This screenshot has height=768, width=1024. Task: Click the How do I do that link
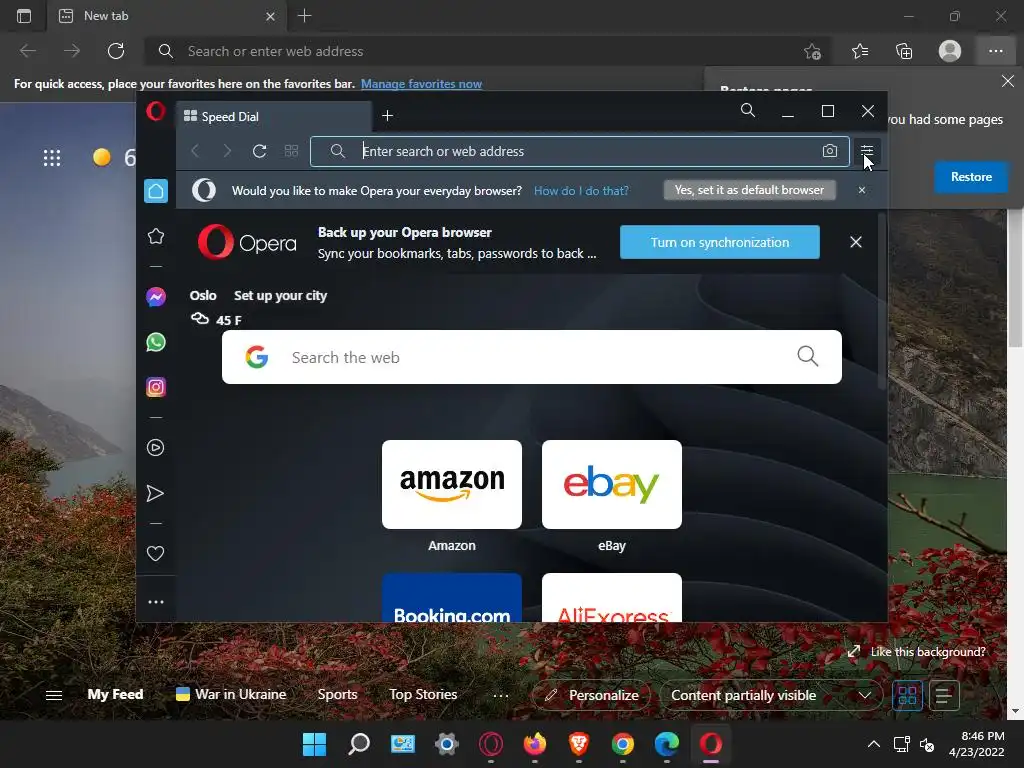(x=581, y=191)
